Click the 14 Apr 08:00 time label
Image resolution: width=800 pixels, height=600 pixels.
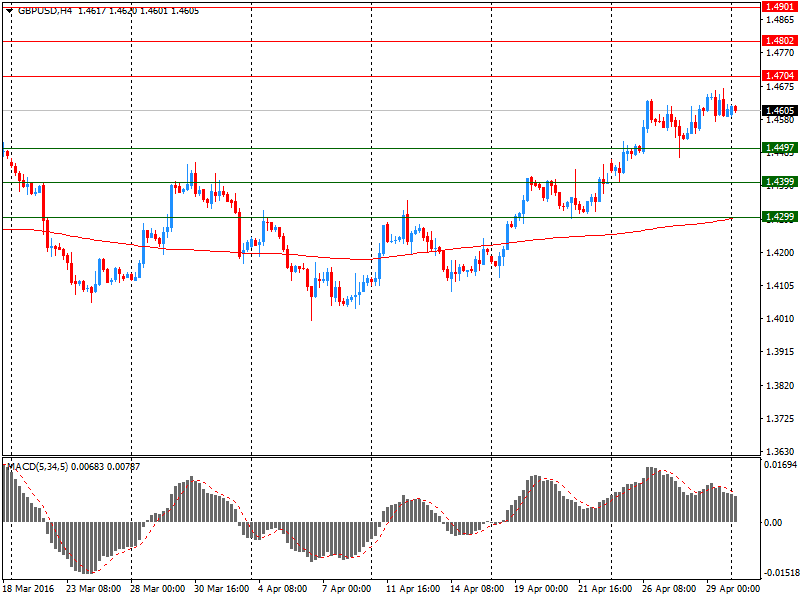point(477,589)
